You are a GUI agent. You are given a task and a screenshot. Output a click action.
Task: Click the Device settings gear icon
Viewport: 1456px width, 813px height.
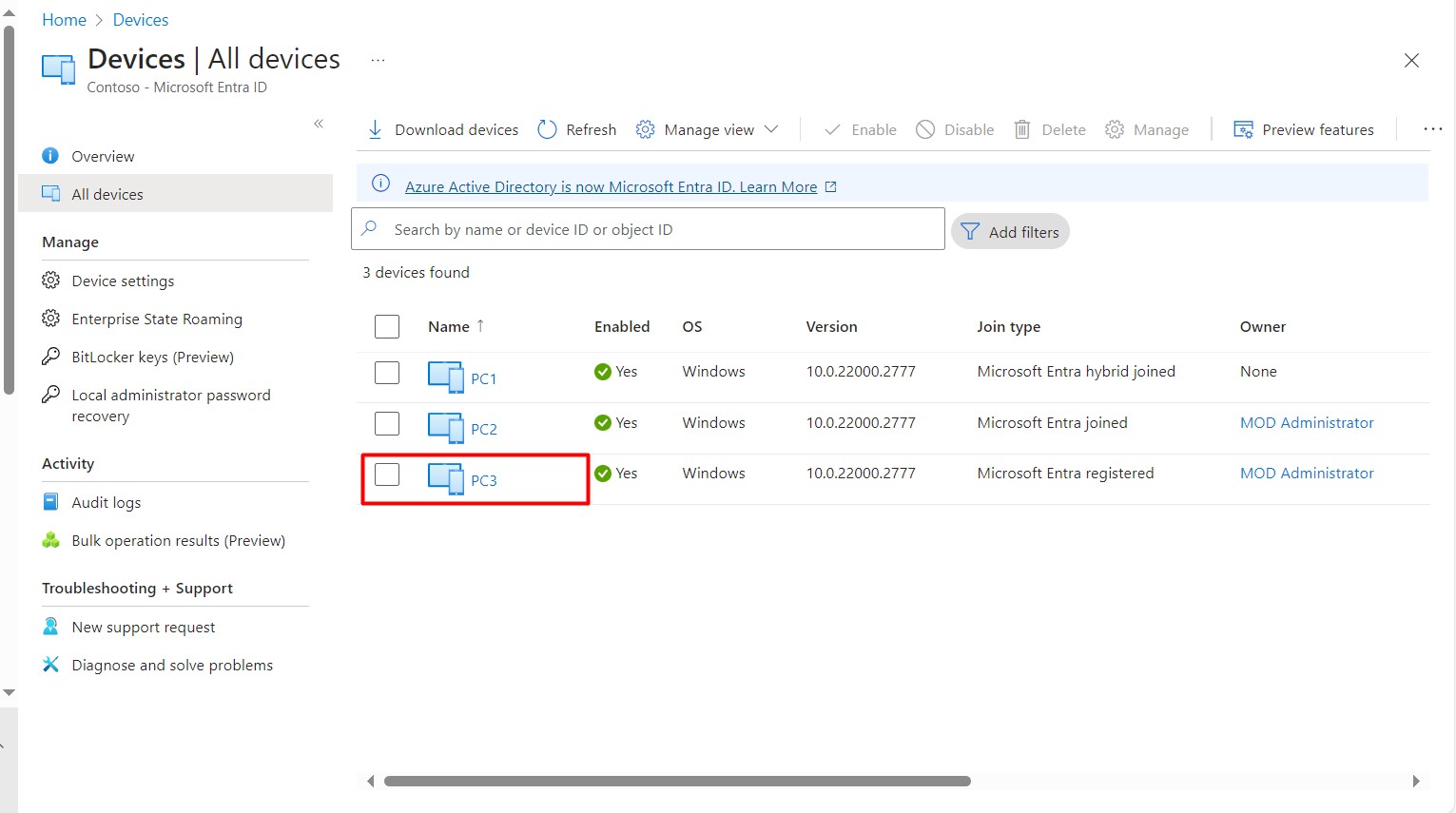point(50,281)
